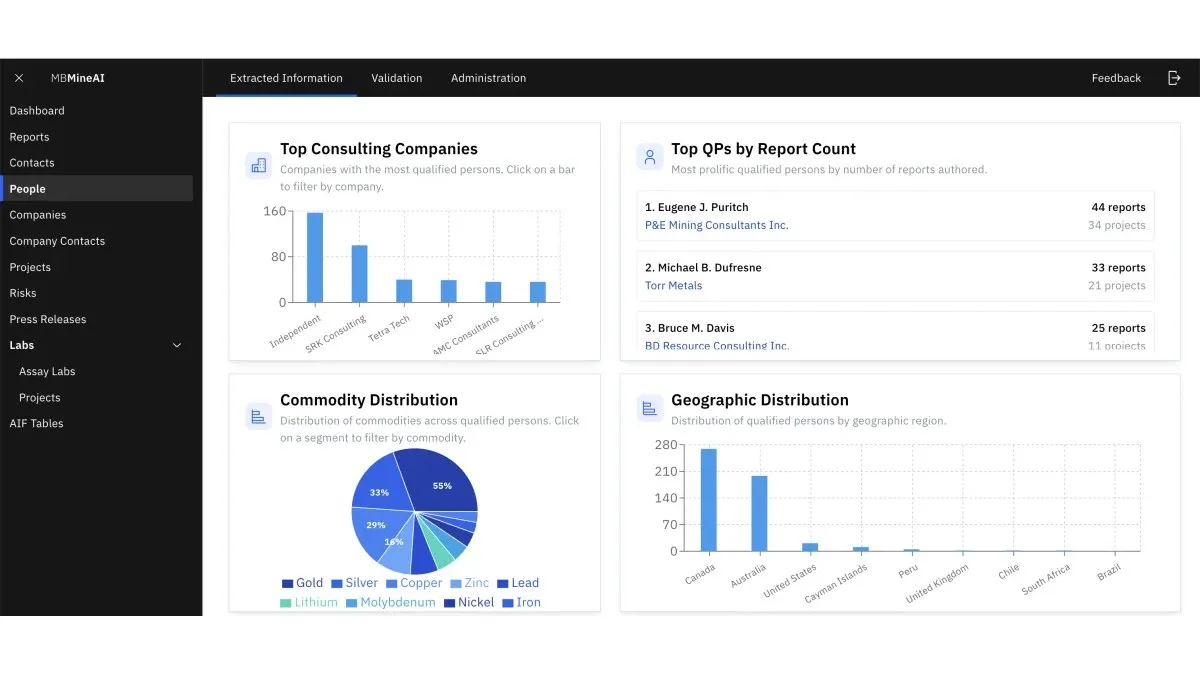Open Risks in the sidebar
This screenshot has height=675, width=1200.
click(97, 293)
